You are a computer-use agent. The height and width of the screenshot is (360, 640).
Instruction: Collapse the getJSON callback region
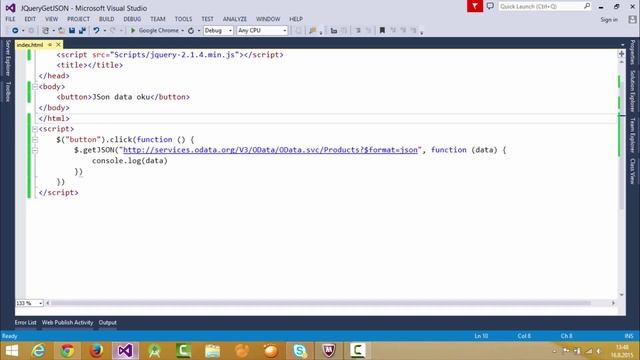[35, 150]
